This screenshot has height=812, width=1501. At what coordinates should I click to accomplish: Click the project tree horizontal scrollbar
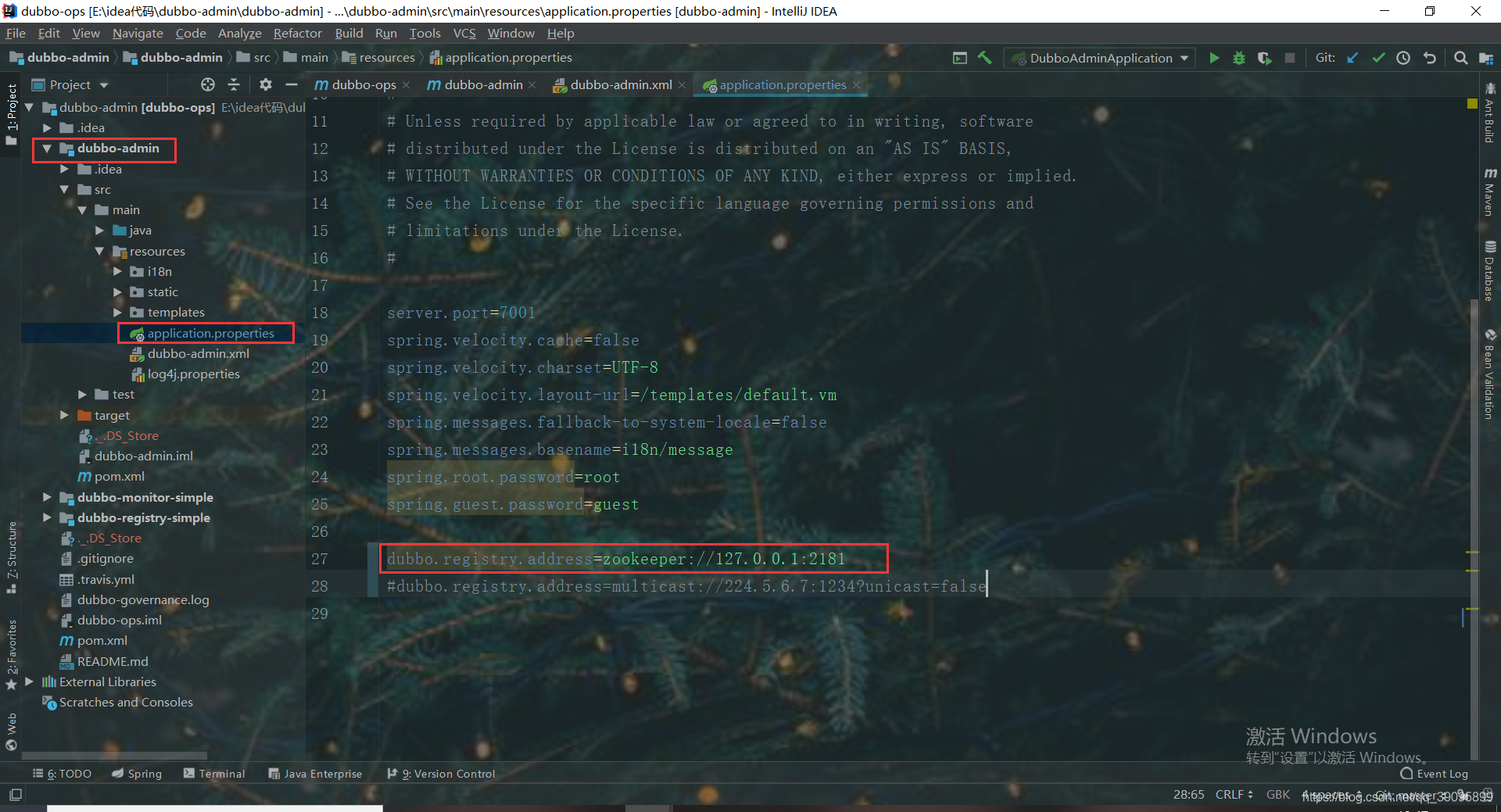pyautogui.click(x=114, y=756)
